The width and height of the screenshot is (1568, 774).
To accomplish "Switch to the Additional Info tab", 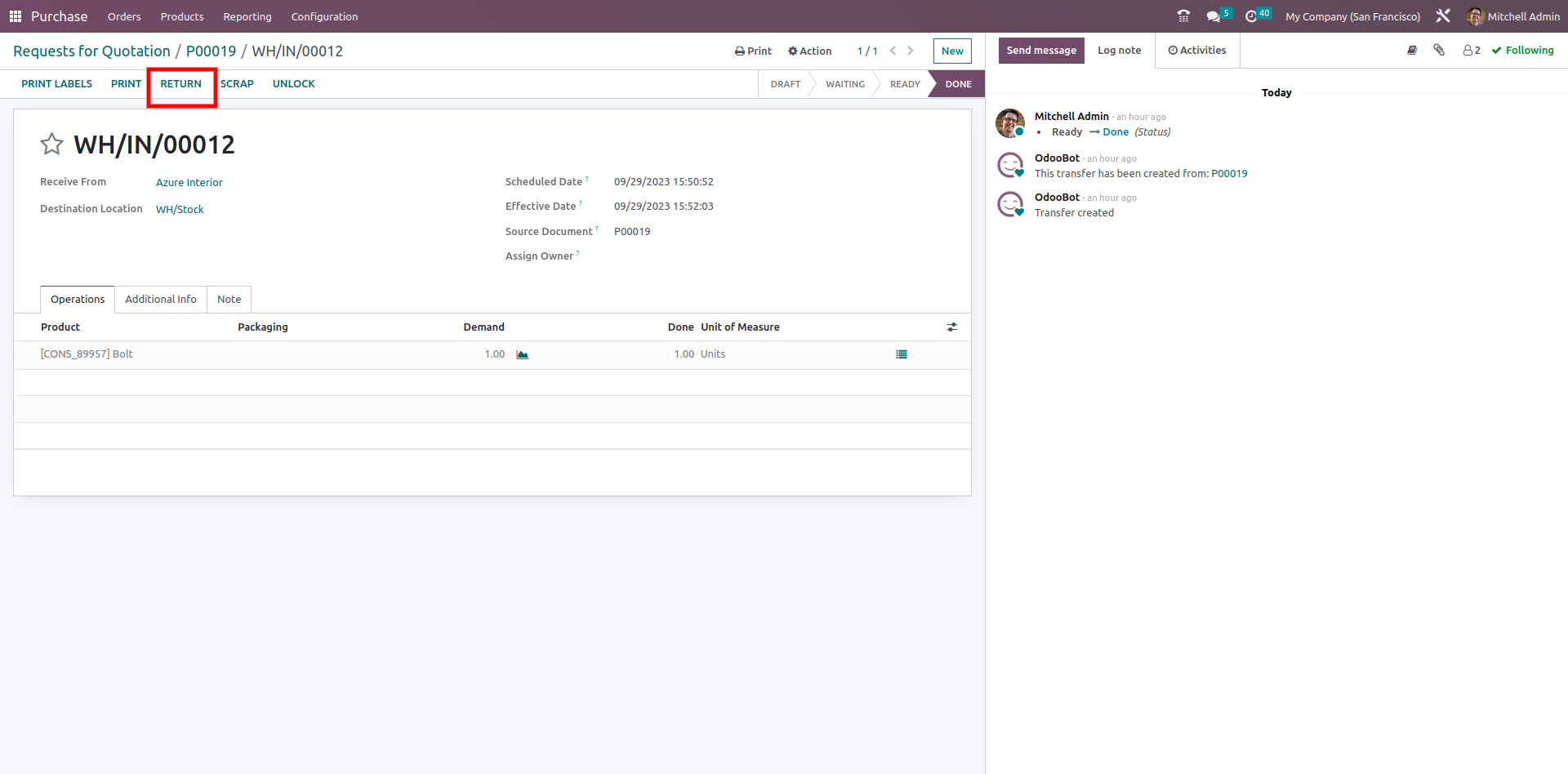I will pos(161,300).
